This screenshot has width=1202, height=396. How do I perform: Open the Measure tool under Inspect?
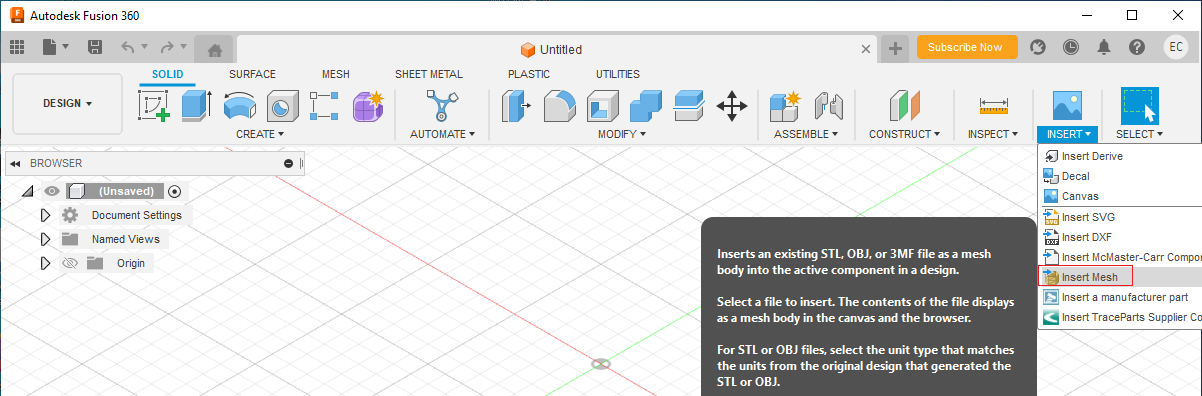(x=993, y=105)
